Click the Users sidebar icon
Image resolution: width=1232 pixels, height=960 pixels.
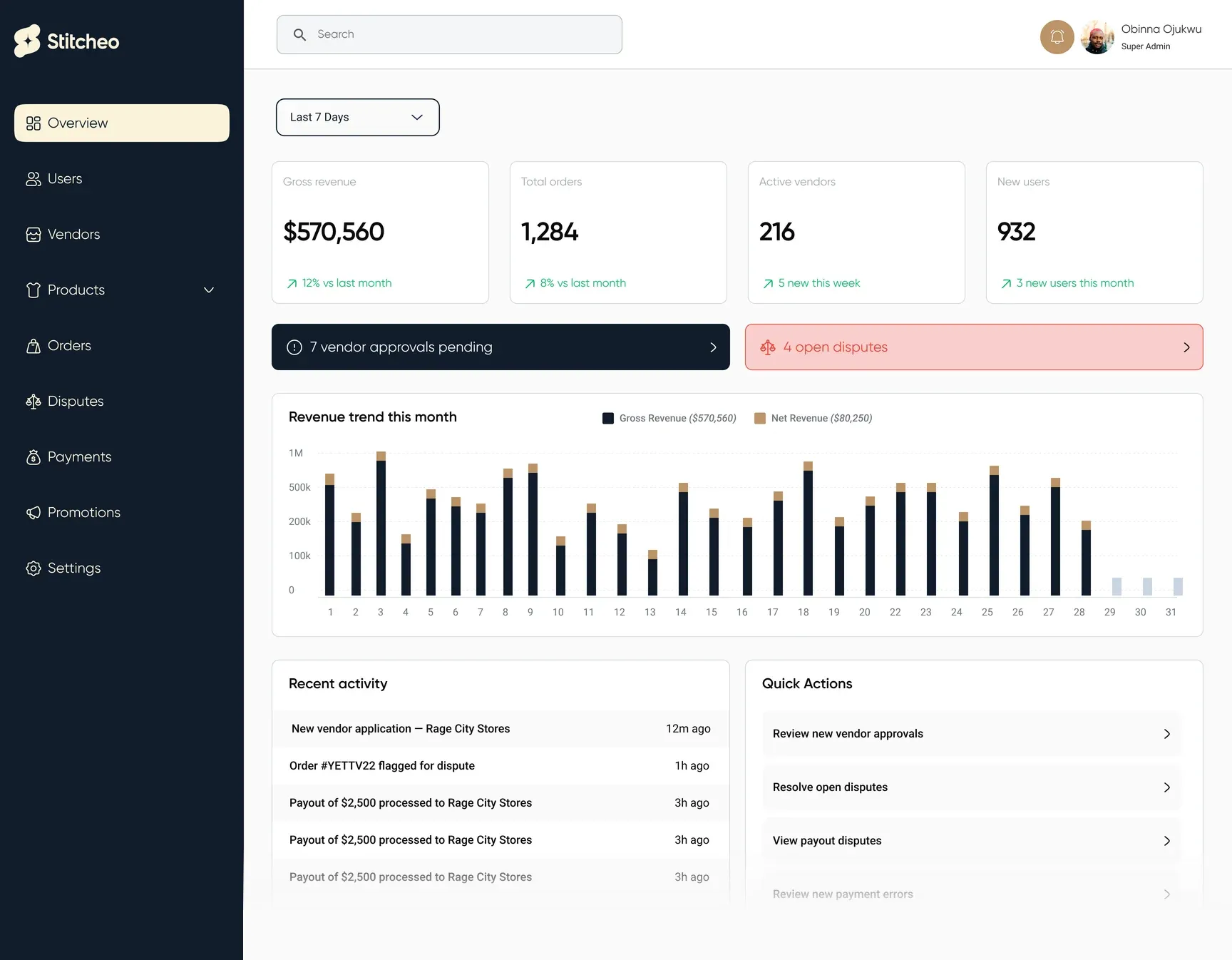click(34, 179)
